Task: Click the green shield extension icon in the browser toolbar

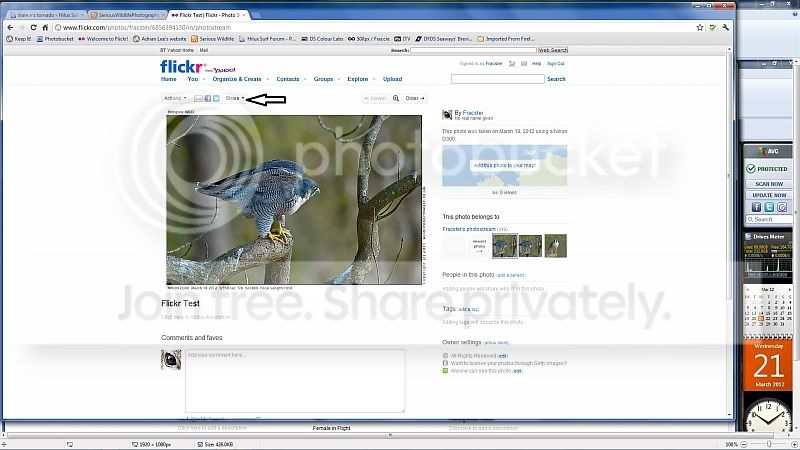Action: [713, 28]
